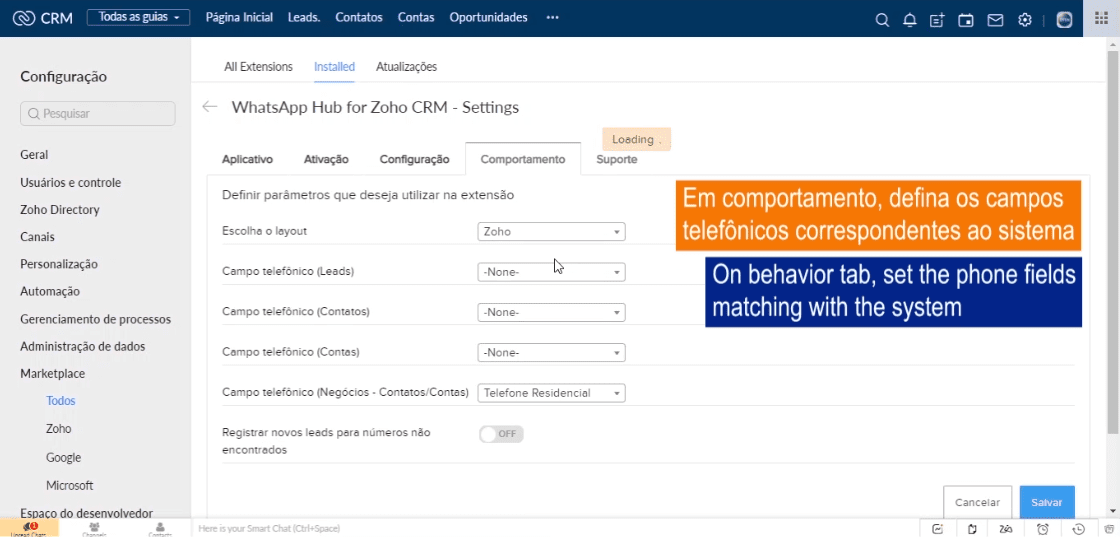Open the search icon in top bar
This screenshot has height=537, width=1120.
881,19
